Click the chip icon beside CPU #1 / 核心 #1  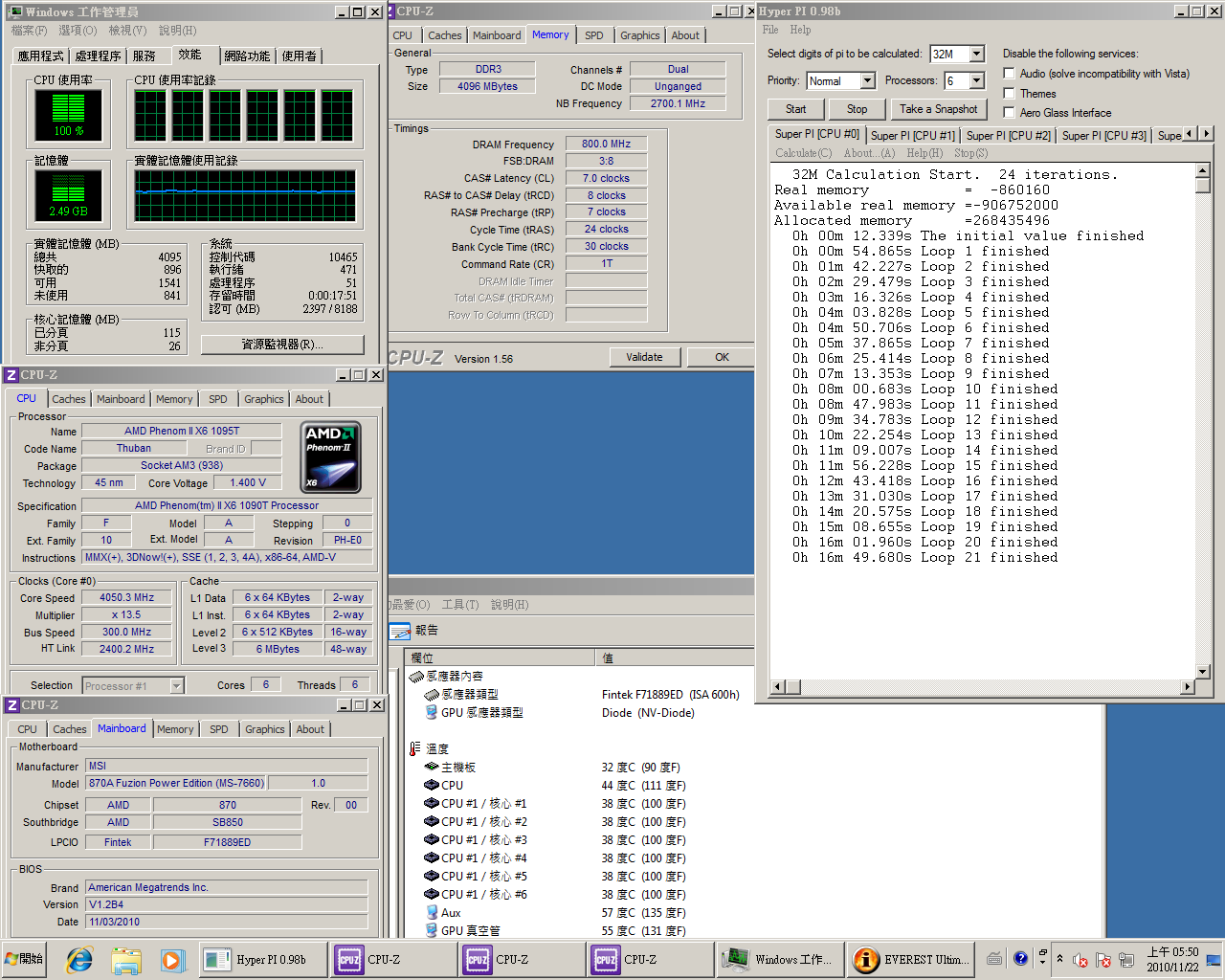click(x=432, y=804)
